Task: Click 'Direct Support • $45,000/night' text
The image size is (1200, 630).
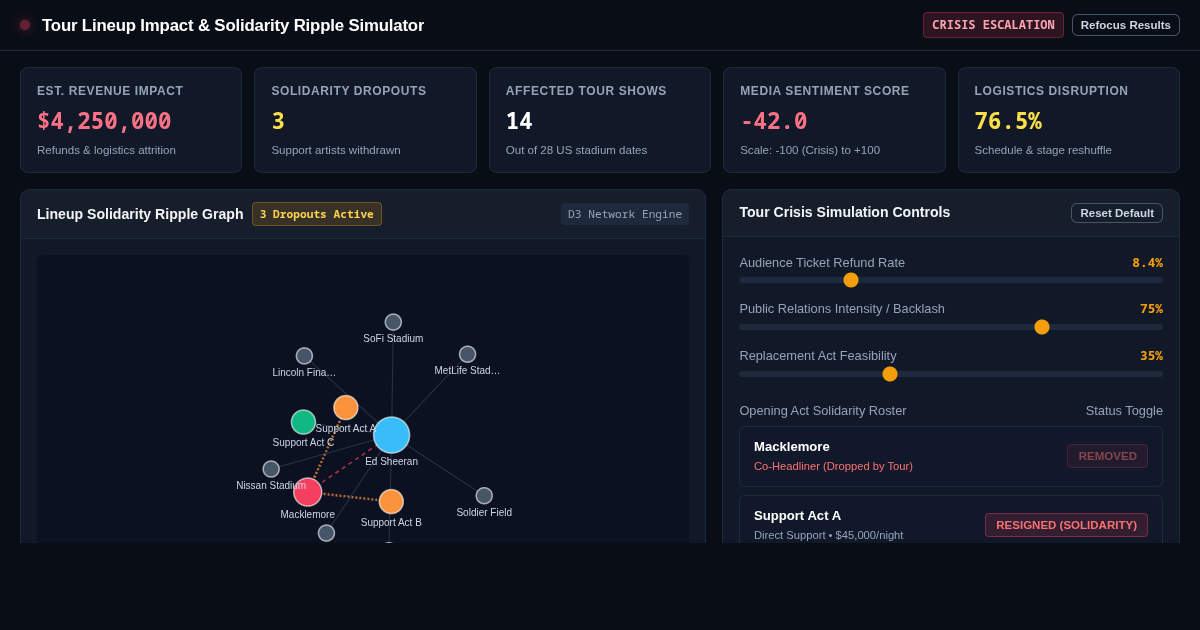Action: [828, 535]
